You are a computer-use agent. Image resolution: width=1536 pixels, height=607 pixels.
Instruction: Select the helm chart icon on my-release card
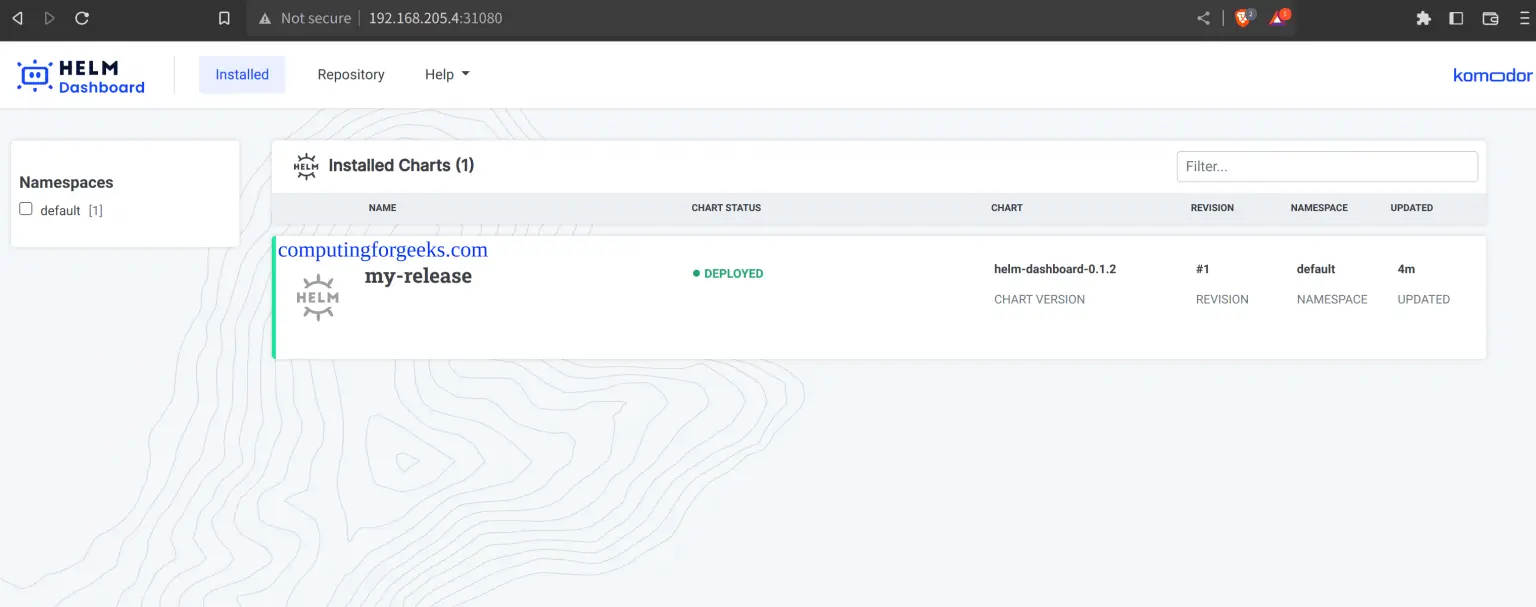pos(317,297)
